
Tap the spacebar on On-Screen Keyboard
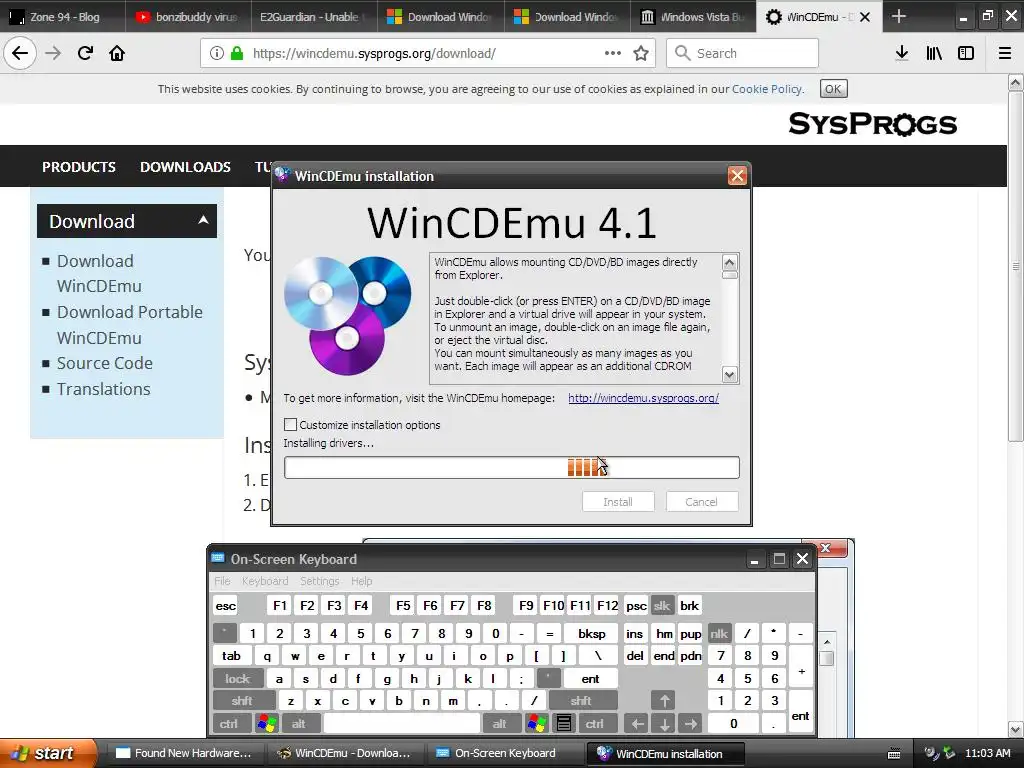click(402, 724)
